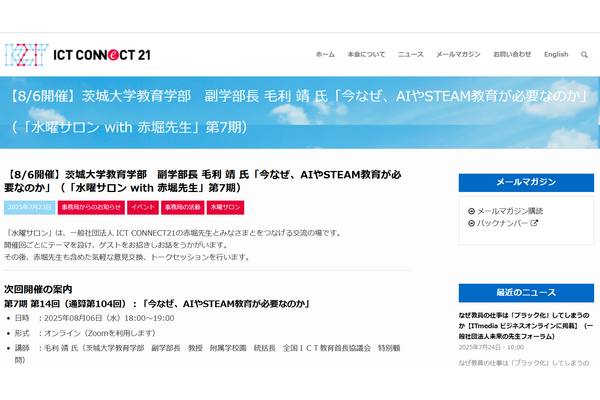Image resolution: width=600 pixels, height=400 pixels.
Task: Click the ICT CONNECT 21 logo
Action: point(78,55)
